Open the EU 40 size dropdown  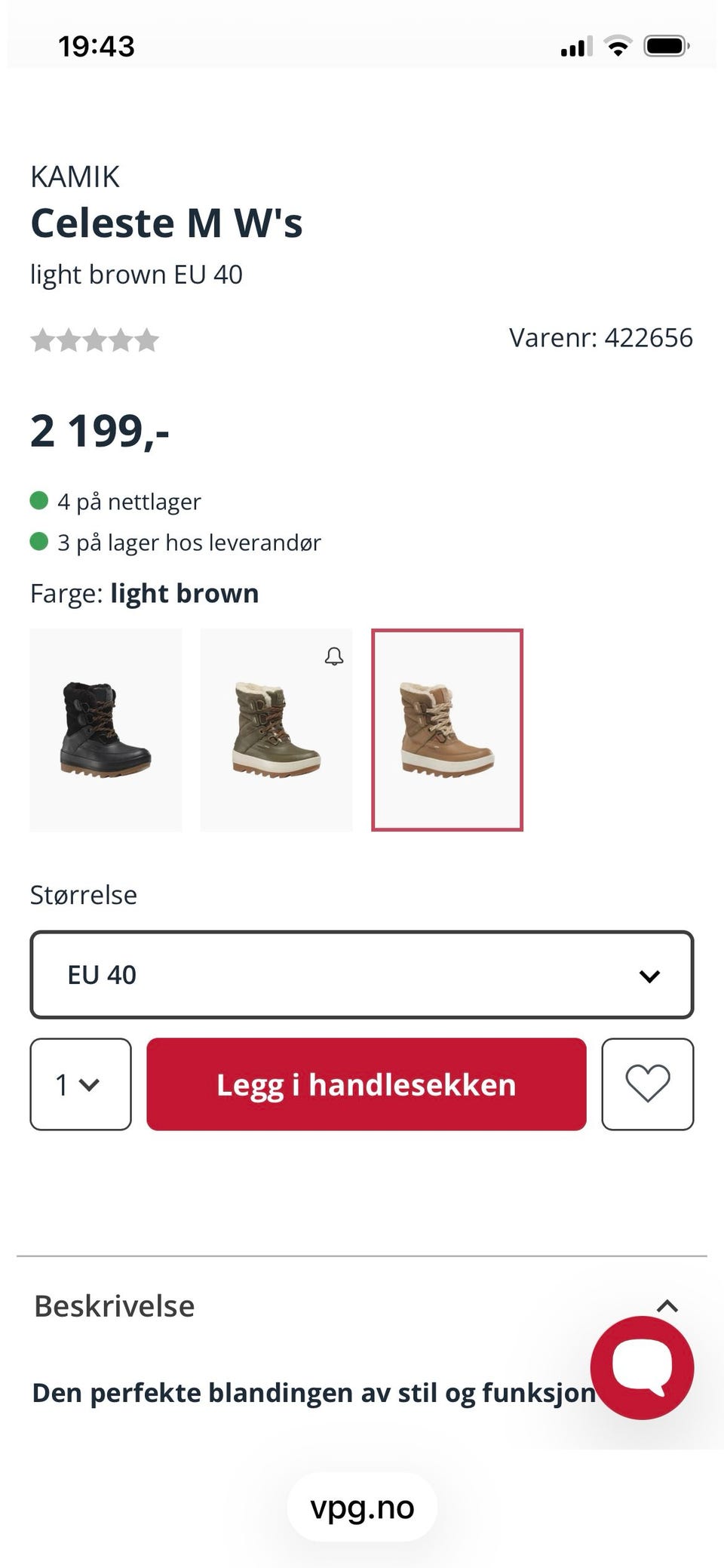(361, 974)
